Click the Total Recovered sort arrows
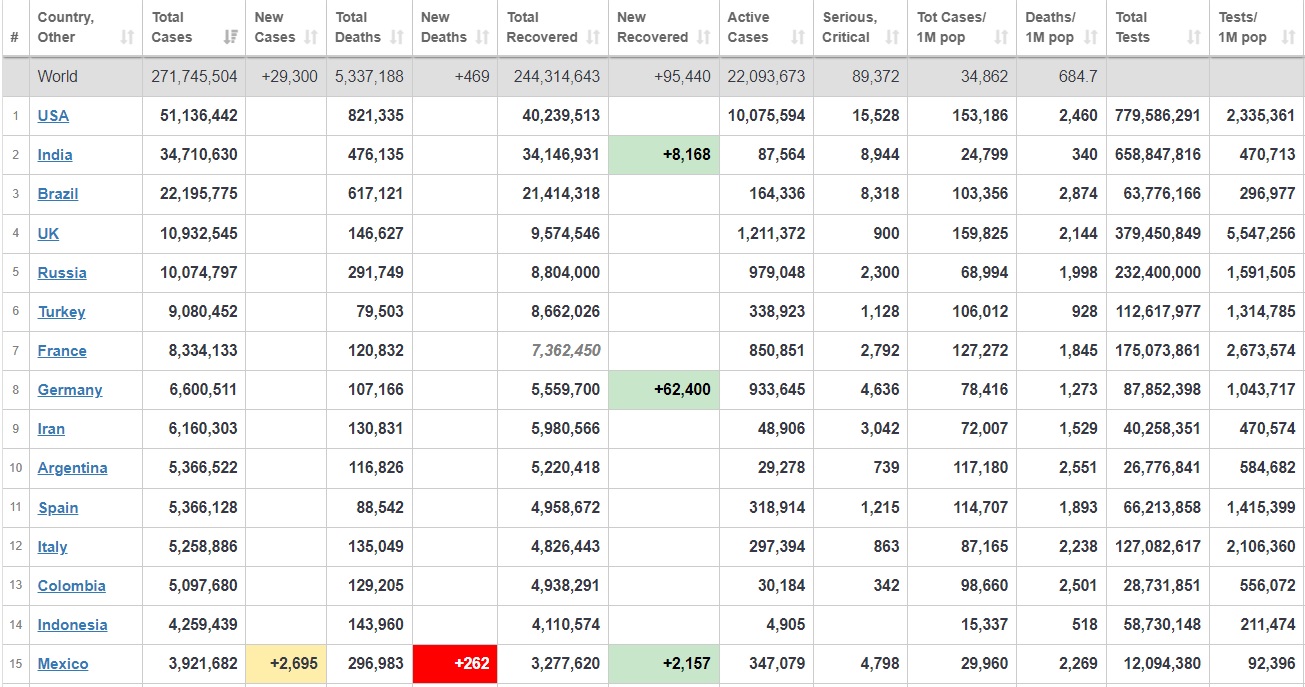The height and width of the screenshot is (687, 1305). (x=593, y=37)
